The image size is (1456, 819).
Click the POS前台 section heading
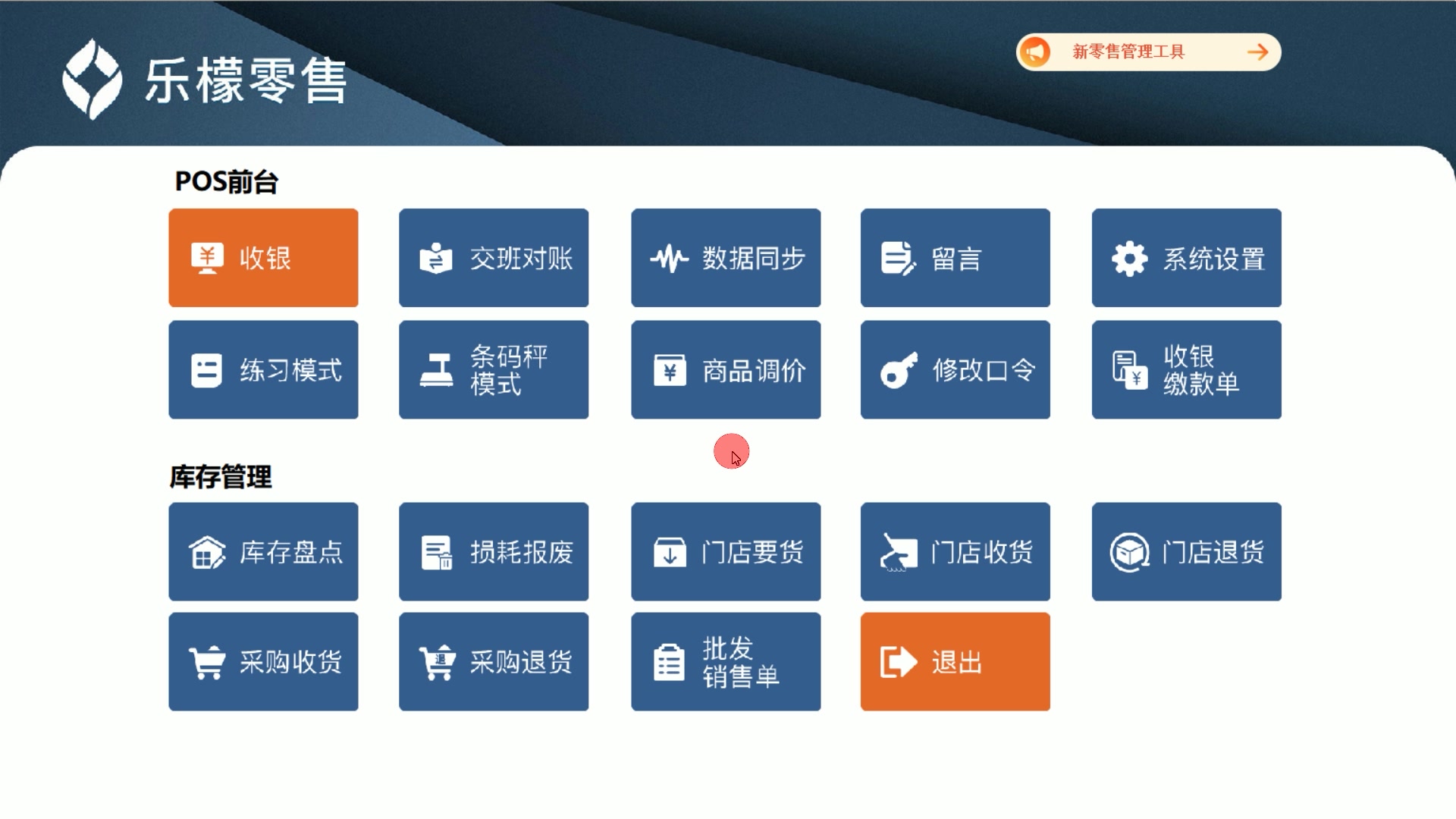point(227,182)
